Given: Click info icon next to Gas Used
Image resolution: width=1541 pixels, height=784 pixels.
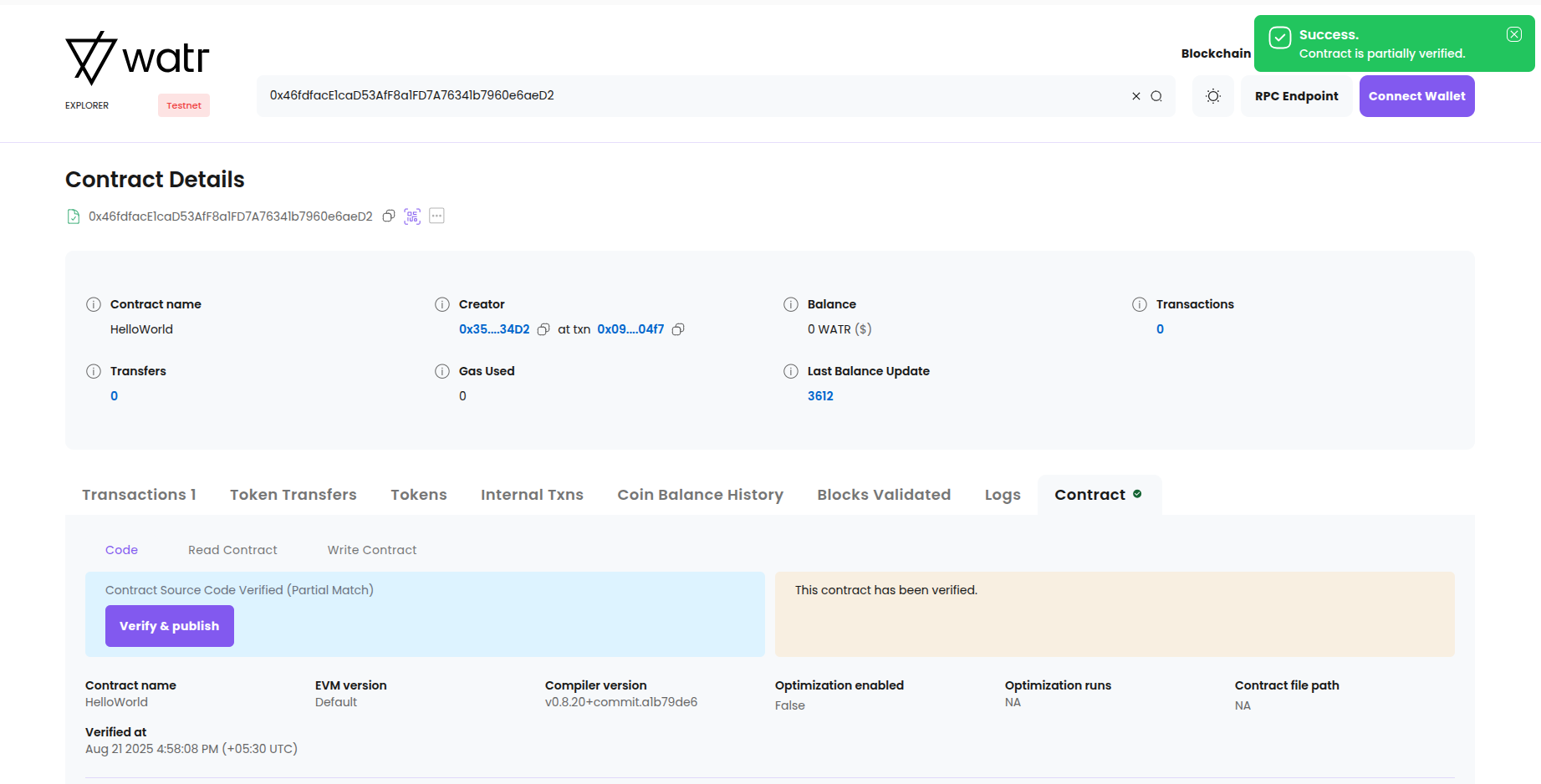Looking at the screenshot, I should [x=442, y=371].
